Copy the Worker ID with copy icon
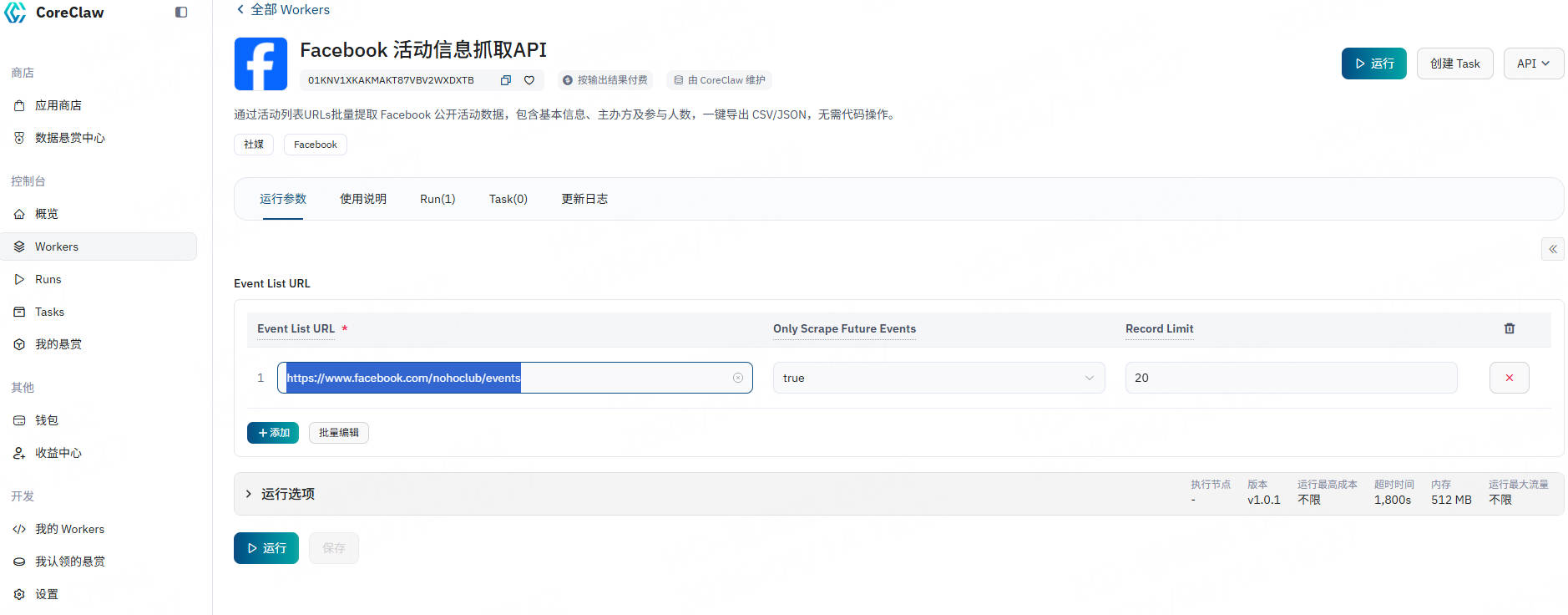1568x615 pixels. point(505,80)
